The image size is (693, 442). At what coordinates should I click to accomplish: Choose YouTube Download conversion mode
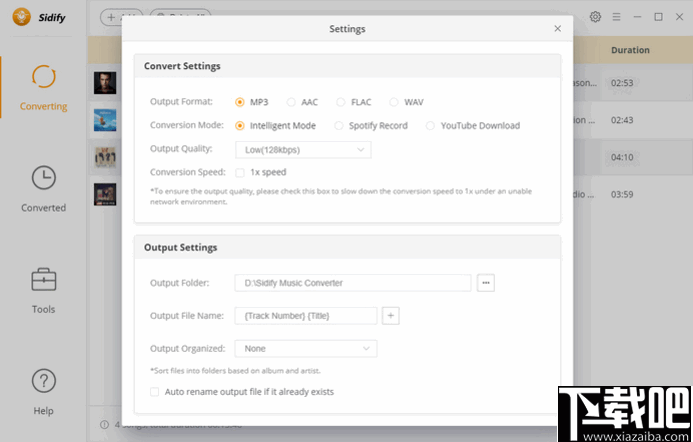tap(431, 126)
